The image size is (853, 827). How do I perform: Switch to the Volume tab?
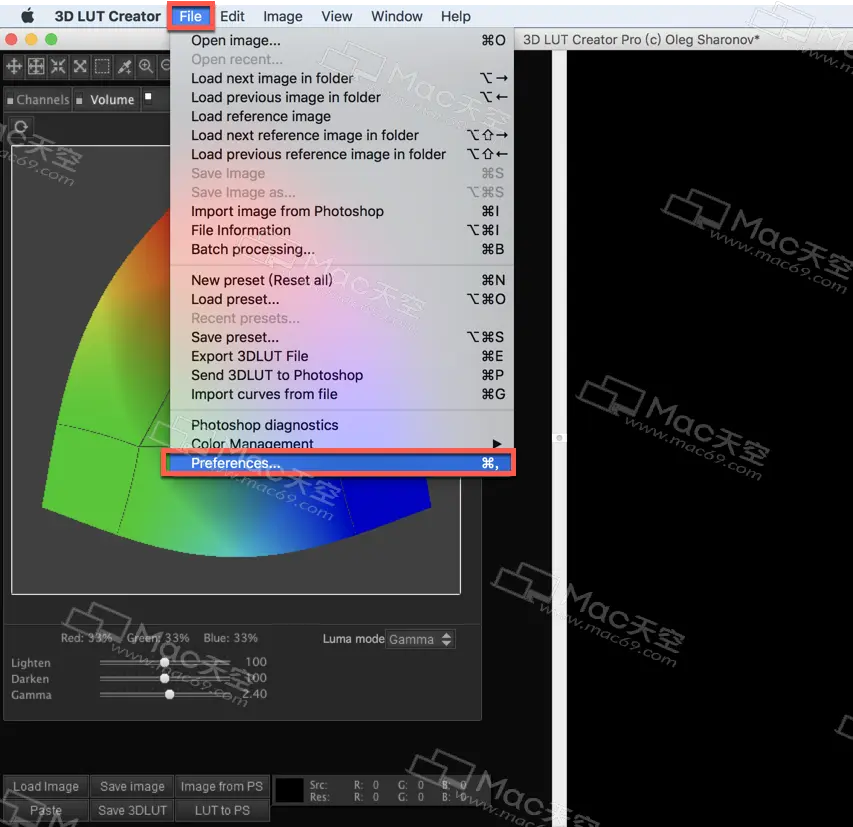tap(107, 100)
